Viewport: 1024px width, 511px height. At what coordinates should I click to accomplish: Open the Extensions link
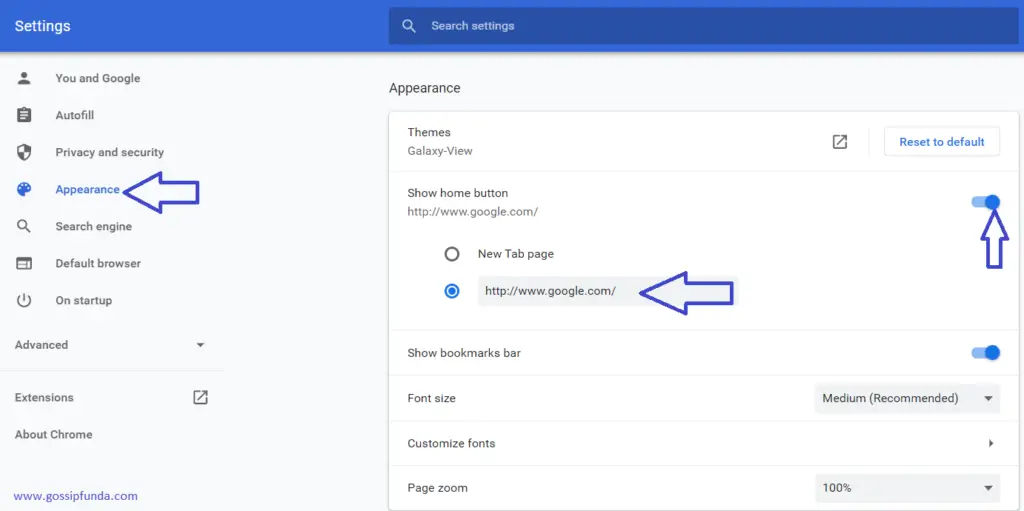44,397
